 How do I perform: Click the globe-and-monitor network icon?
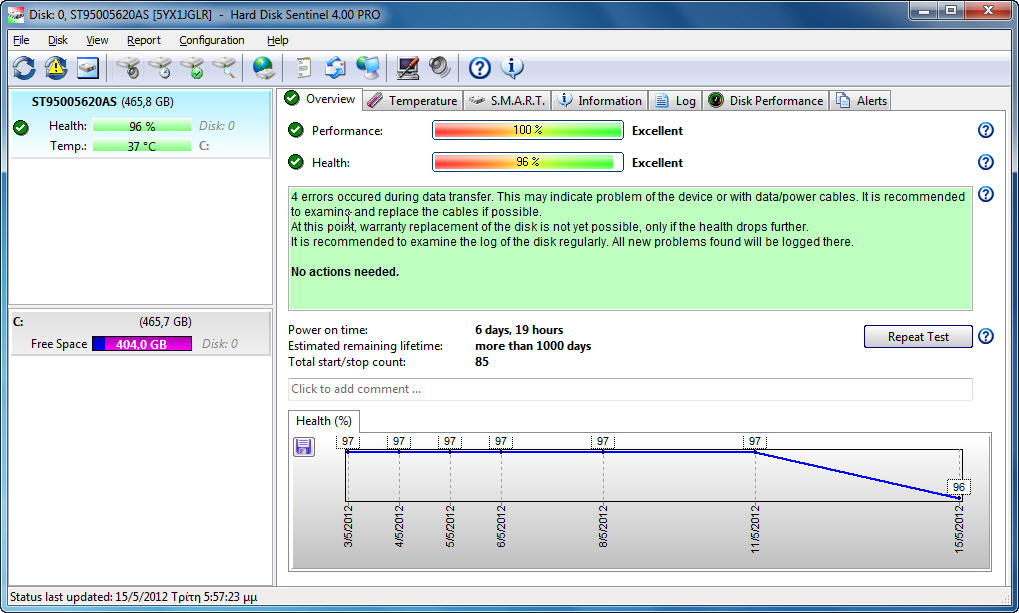(368, 68)
